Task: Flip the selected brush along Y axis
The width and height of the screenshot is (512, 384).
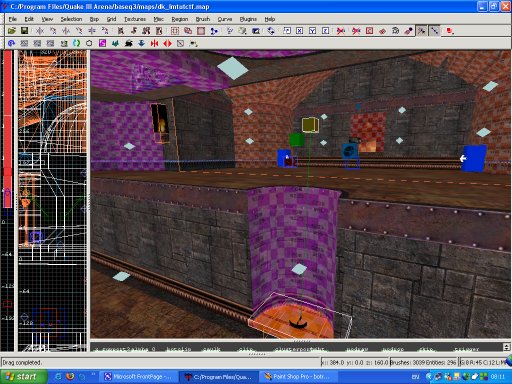Action: (x=66, y=31)
